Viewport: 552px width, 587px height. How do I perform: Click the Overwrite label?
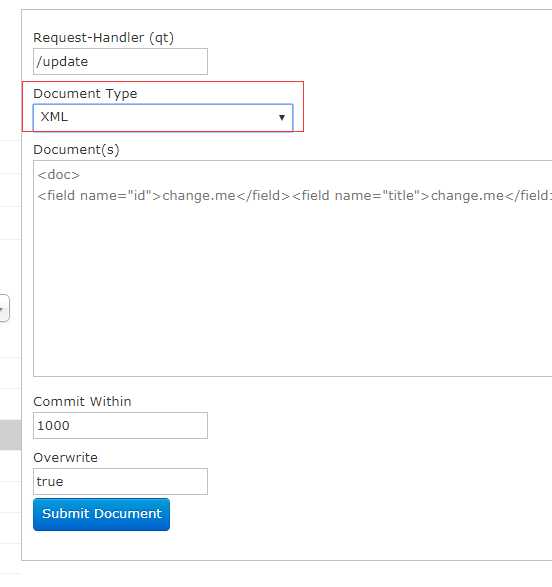coord(65,457)
